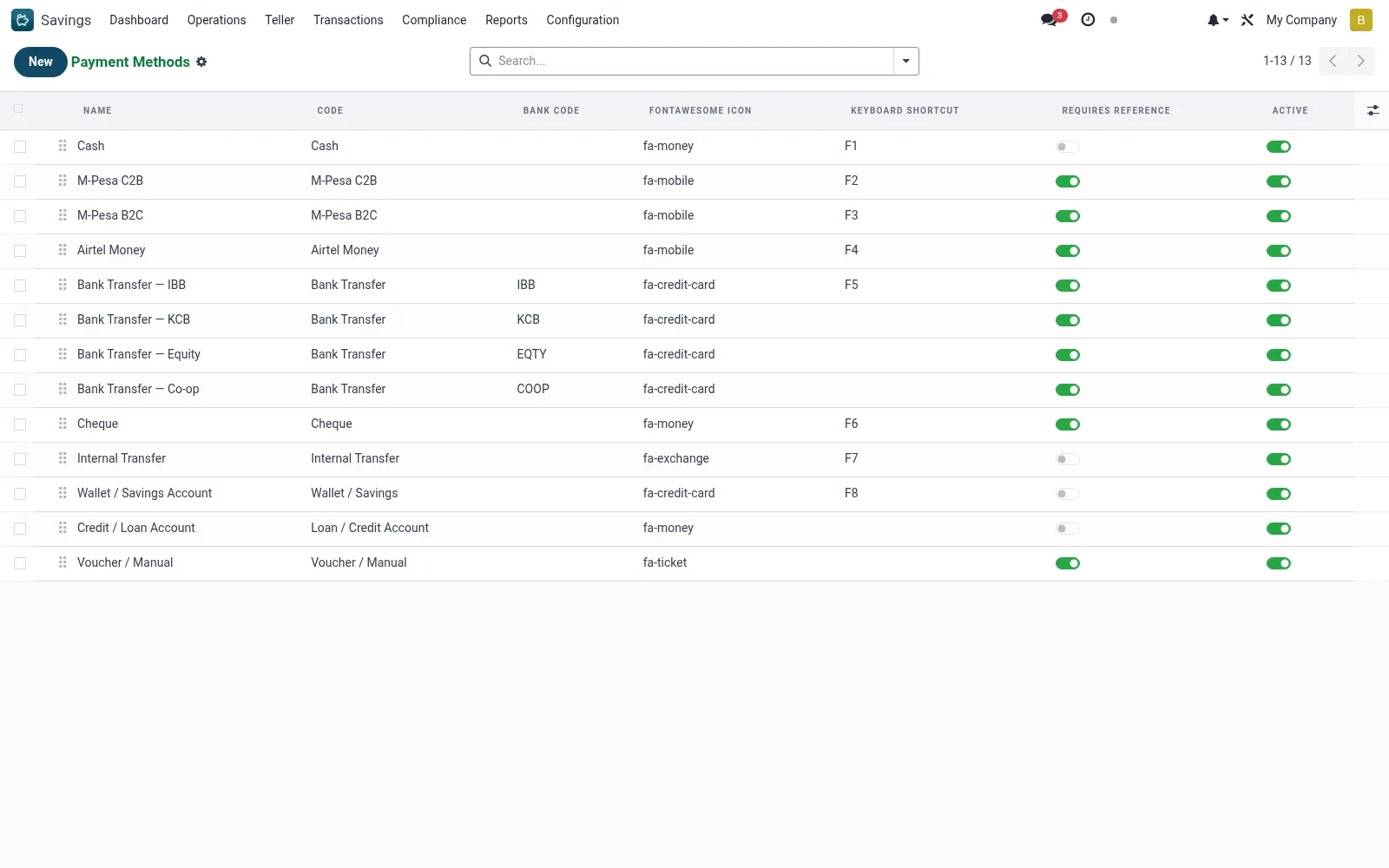This screenshot has height=868, width=1389.
Task: Open the Compliance menu
Action: (434, 20)
